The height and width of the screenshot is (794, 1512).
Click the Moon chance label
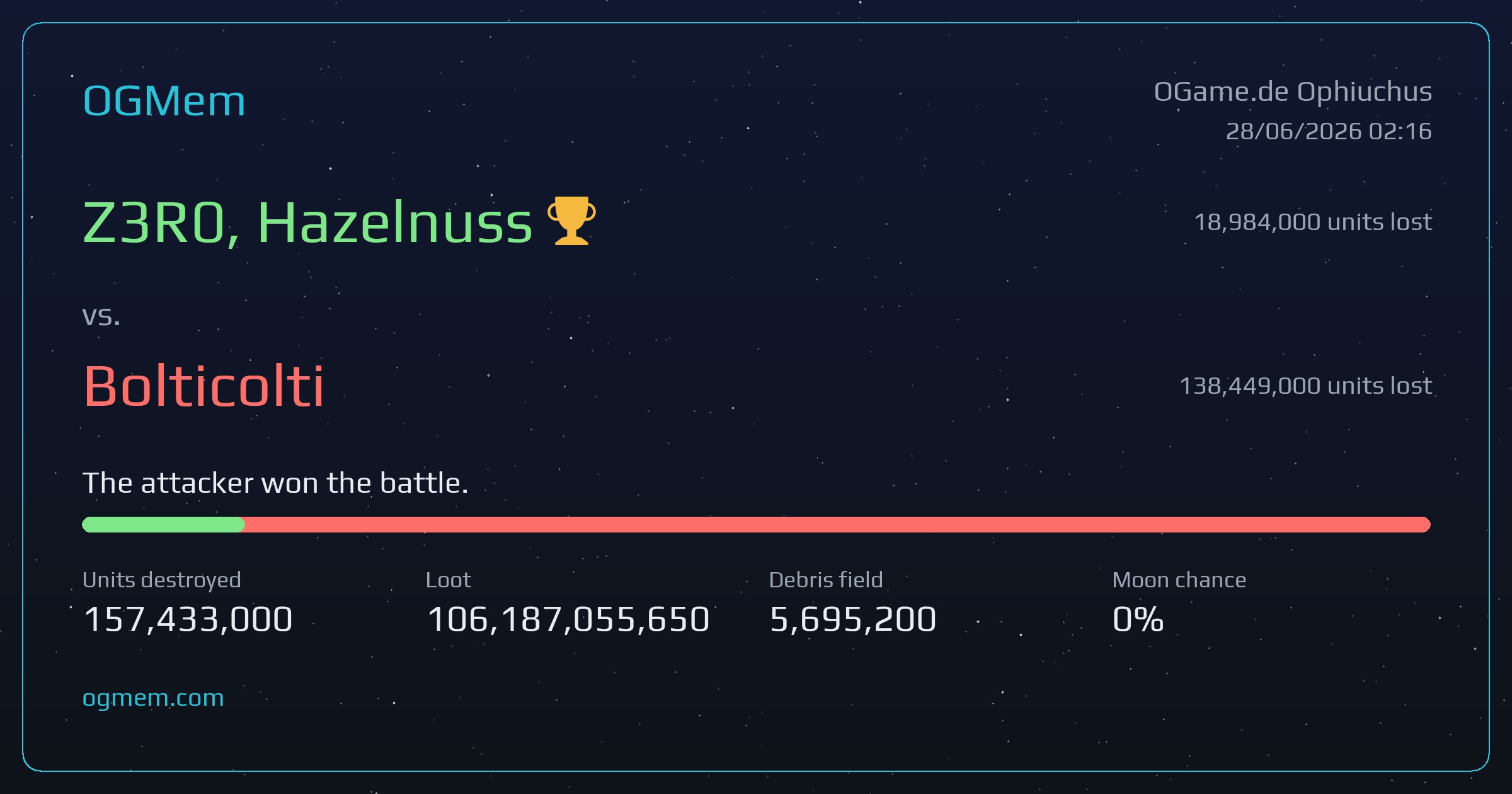pos(1179,580)
